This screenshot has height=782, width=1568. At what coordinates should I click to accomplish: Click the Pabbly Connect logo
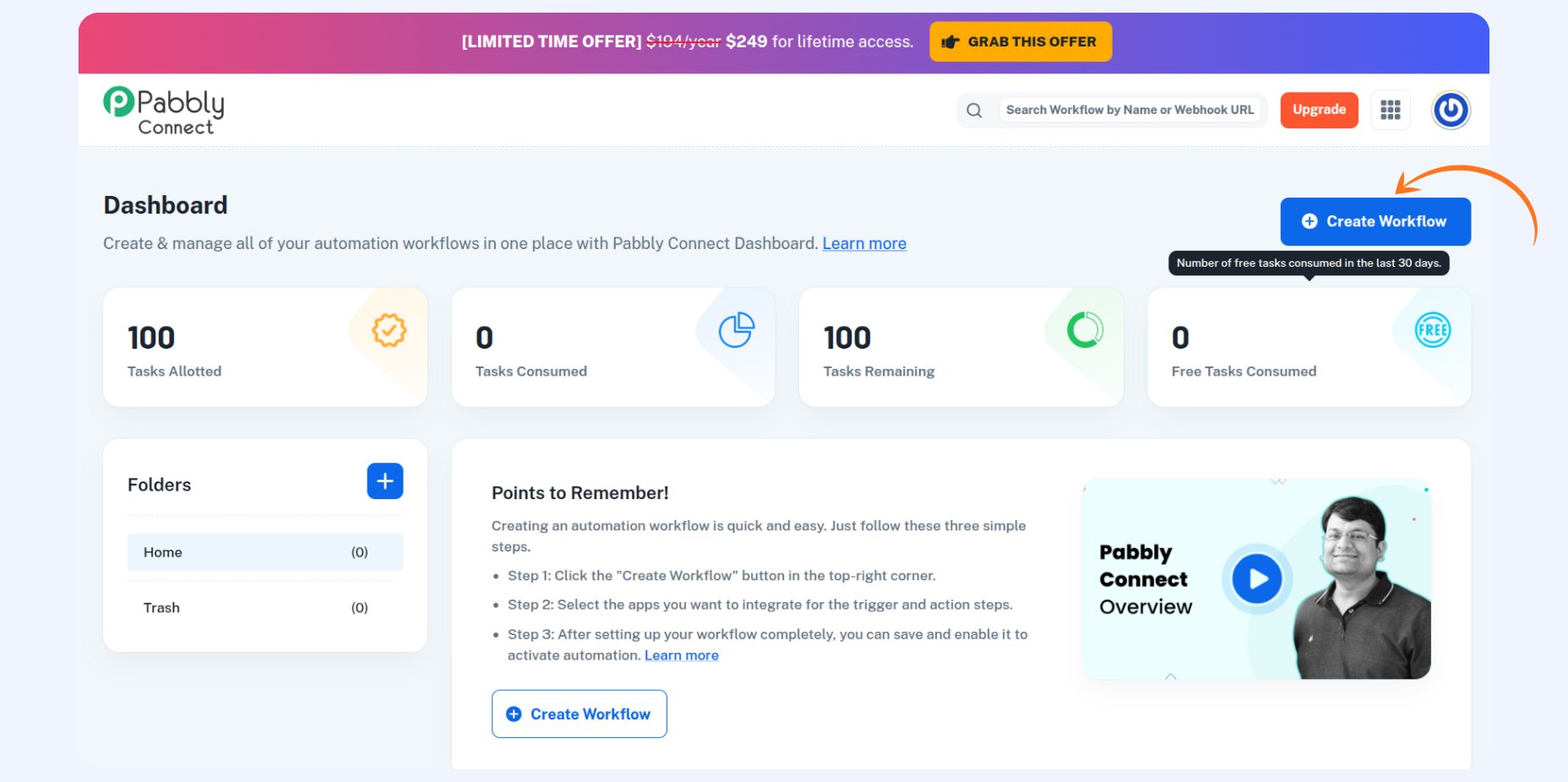pyautogui.click(x=163, y=109)
